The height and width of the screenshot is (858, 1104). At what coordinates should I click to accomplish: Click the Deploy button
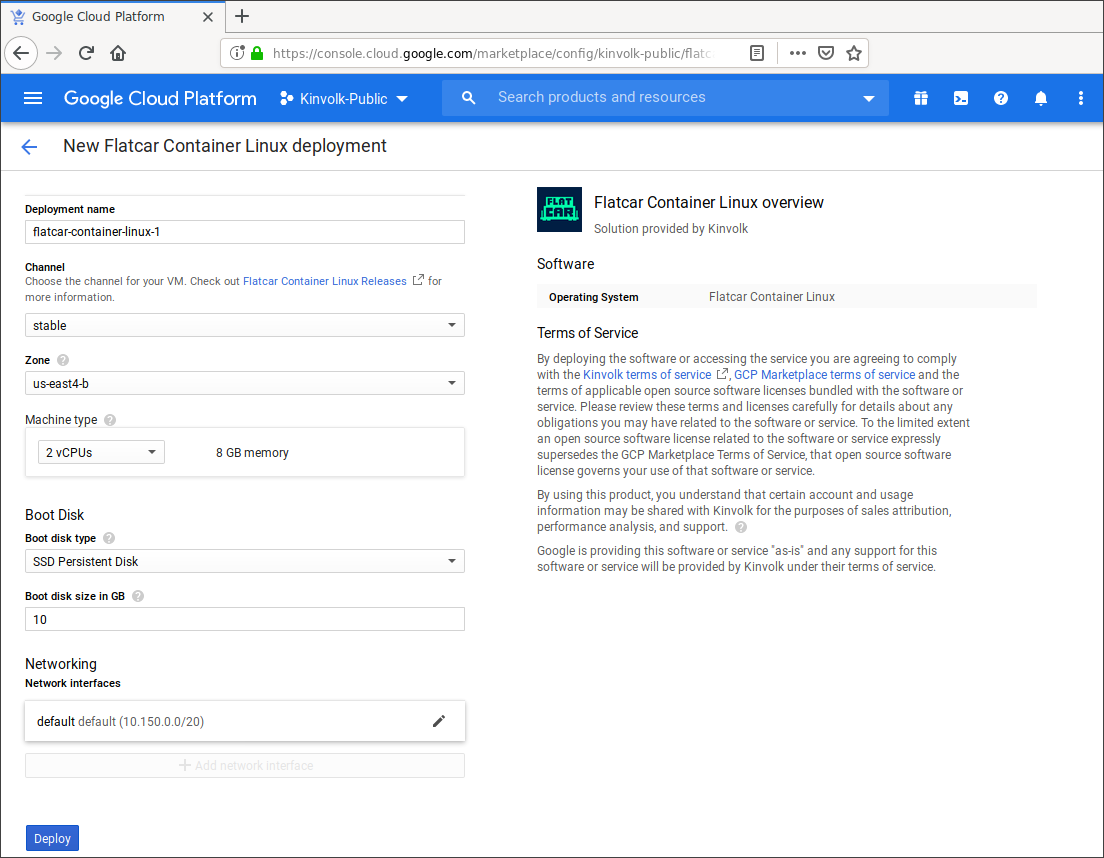click(51, 838)
